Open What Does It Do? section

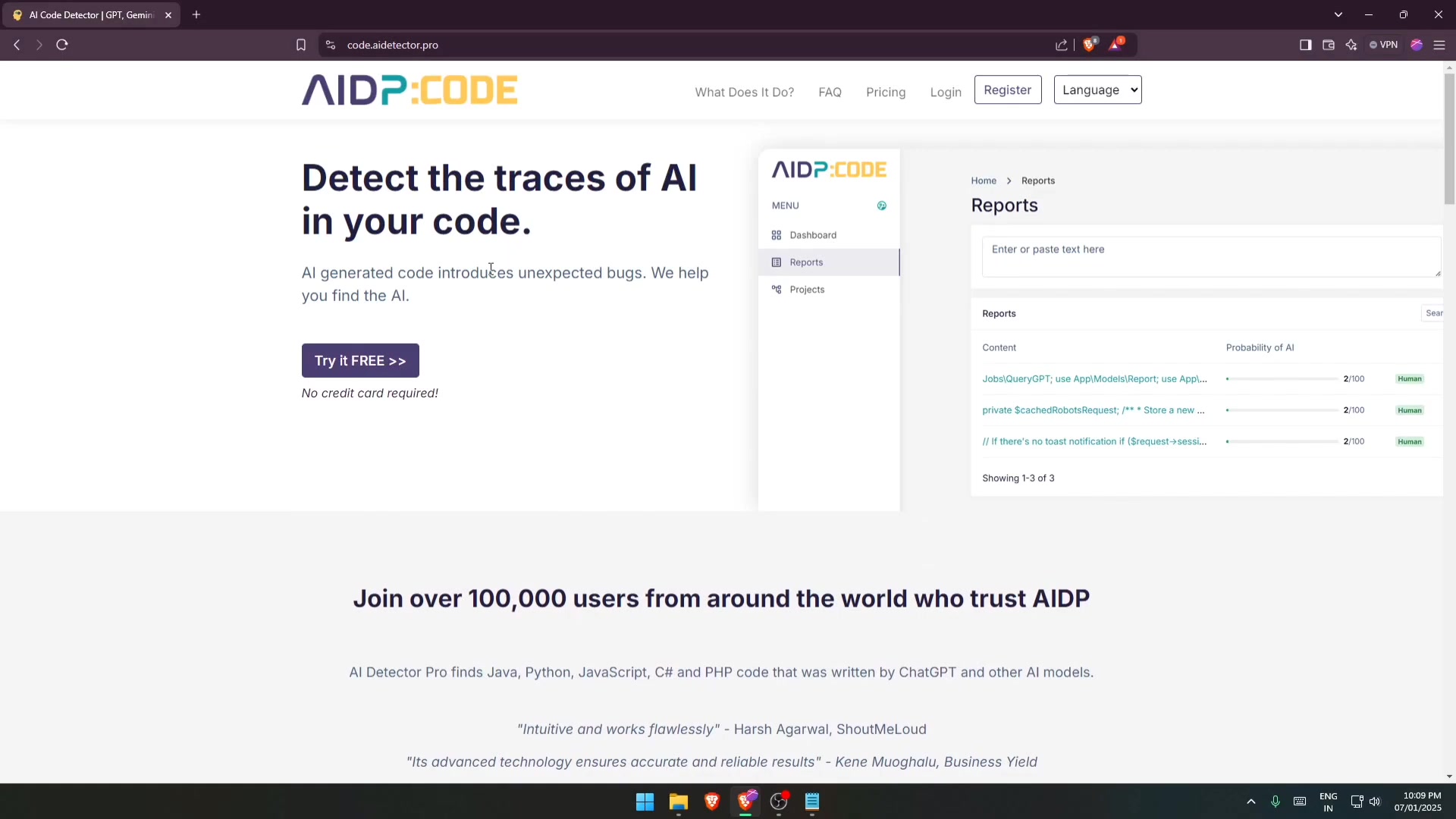coord(745,92)
